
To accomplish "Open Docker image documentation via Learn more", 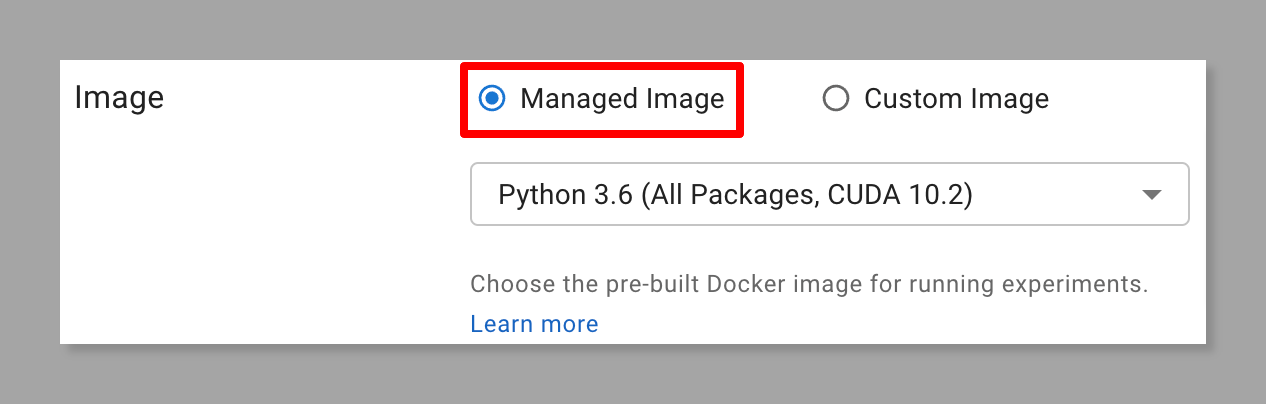I will 534,324.
